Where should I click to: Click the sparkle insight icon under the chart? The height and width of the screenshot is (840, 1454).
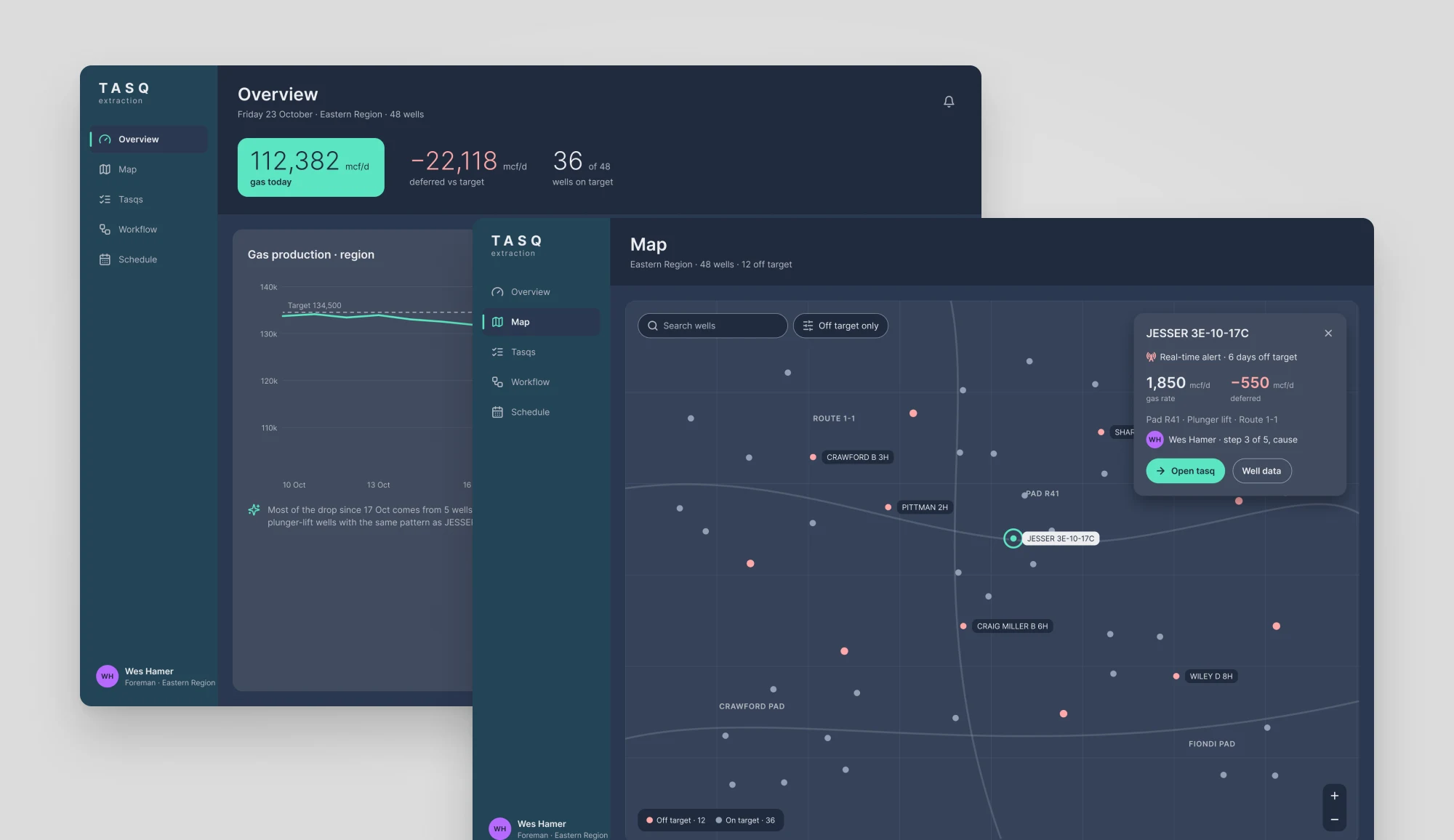[254, 510]
